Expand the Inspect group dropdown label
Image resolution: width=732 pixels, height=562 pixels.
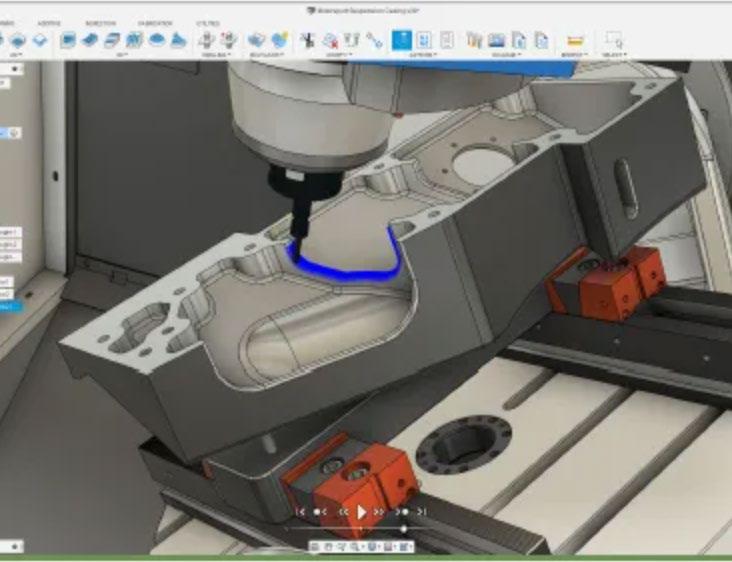pyautogui.click(x=575, y=55)
